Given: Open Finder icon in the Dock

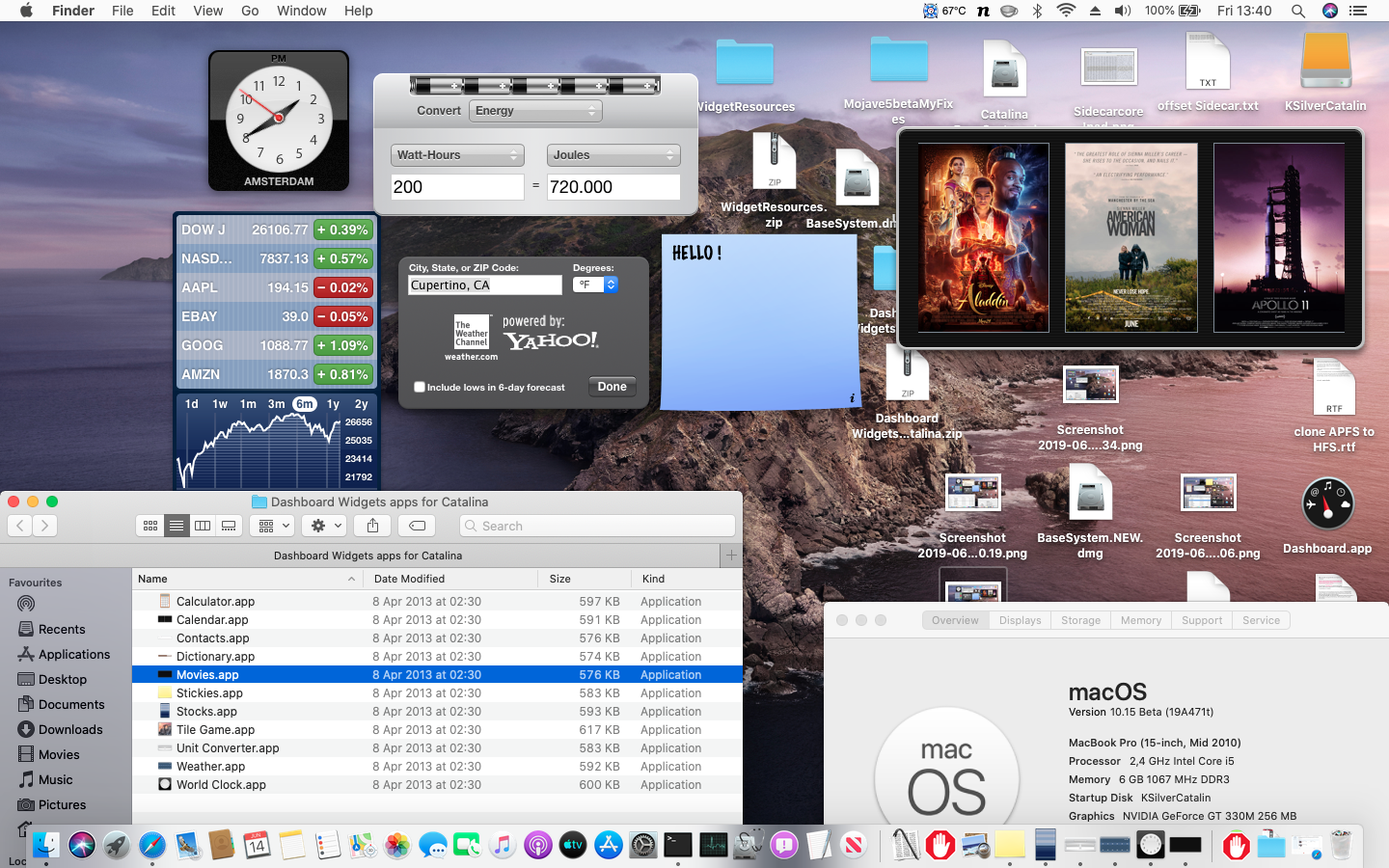Looking at the screenshot, I should point(46,846).
